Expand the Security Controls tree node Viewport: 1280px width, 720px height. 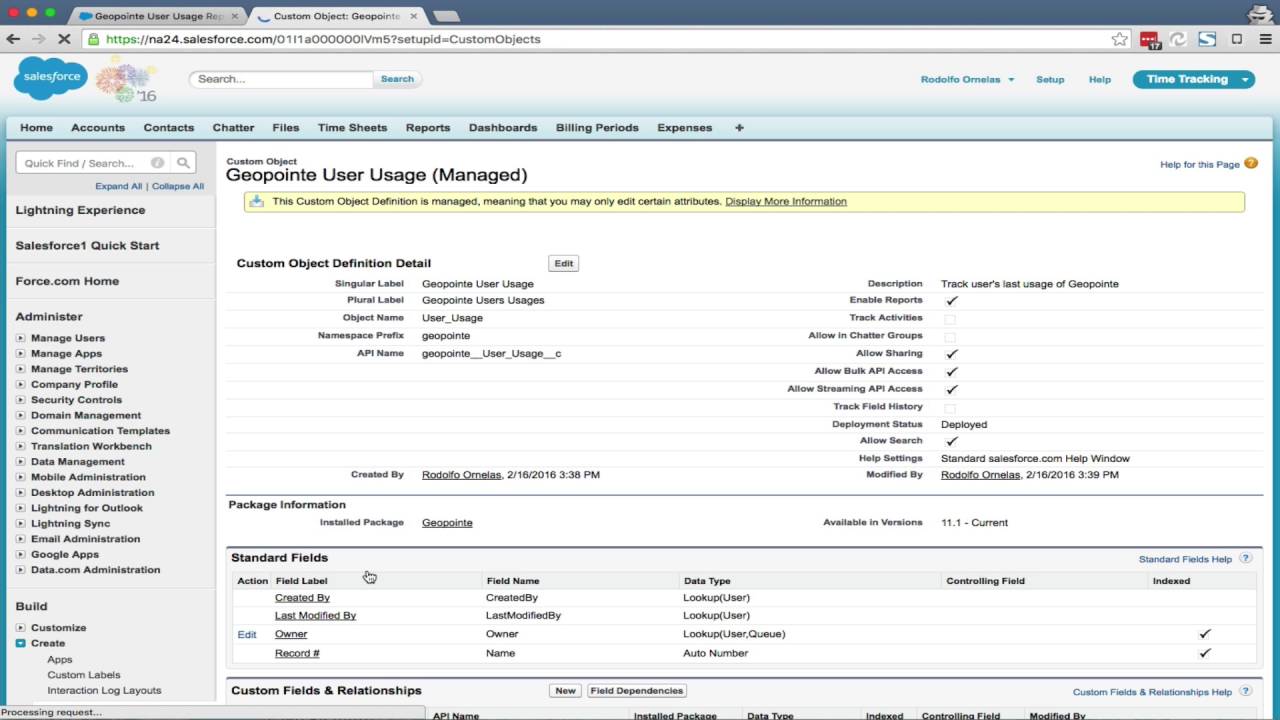[20, 400]
